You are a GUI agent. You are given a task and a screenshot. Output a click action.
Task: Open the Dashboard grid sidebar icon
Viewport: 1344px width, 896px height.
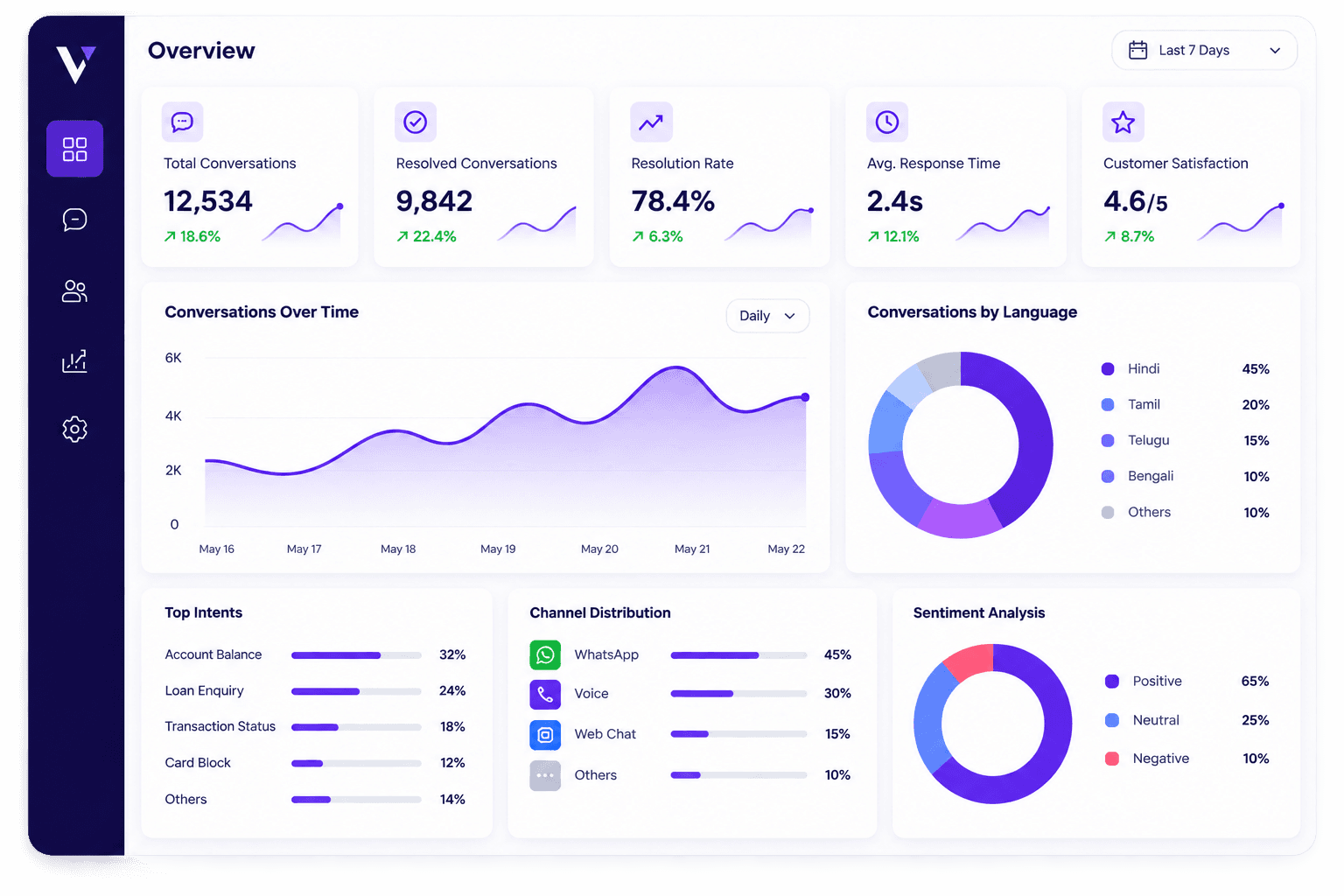(75, 149)
